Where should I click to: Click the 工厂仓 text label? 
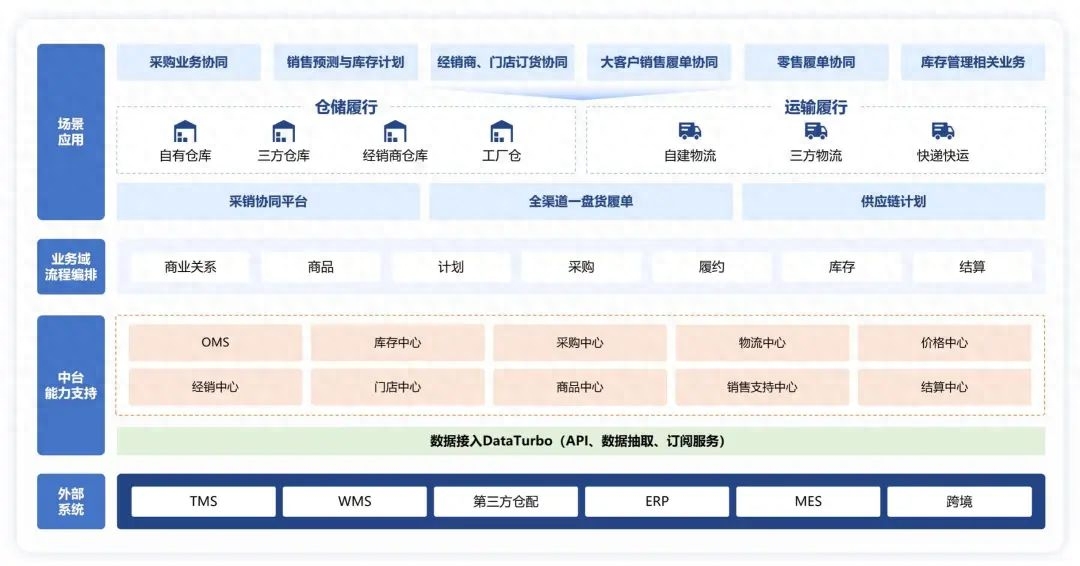tap(501, 156)
